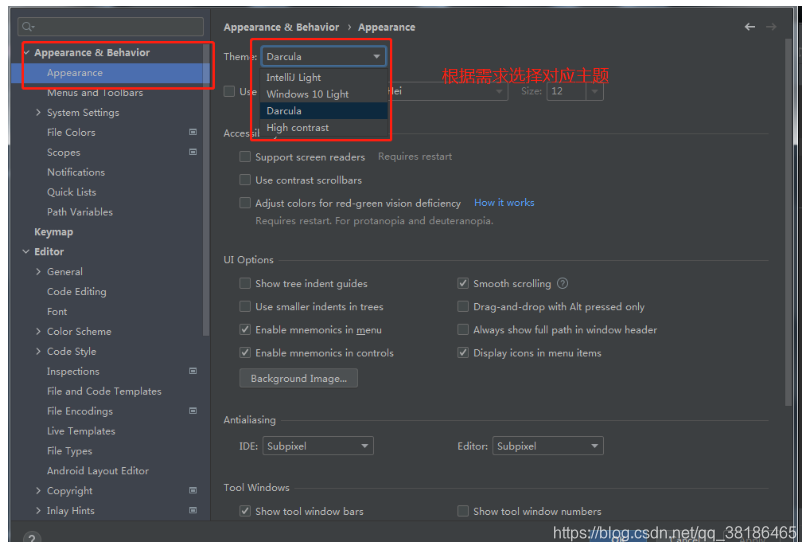Click project-level icon beside Inlay Hints

tap(193, 510)
